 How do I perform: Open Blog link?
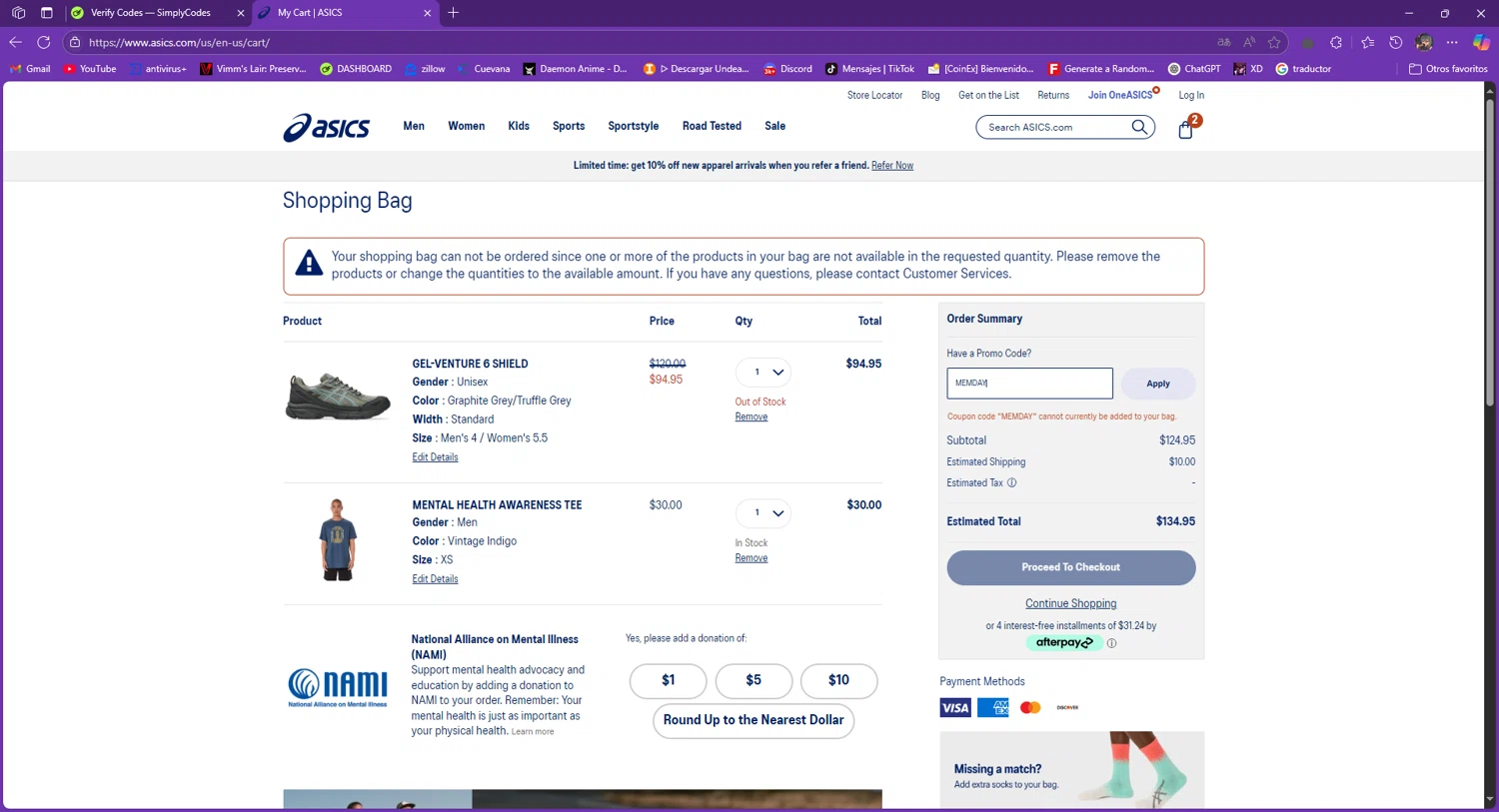(930, 95)
